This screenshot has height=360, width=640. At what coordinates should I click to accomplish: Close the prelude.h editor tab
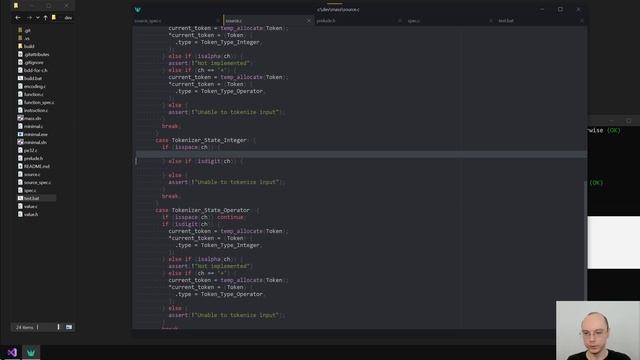[x=400, y=21]
